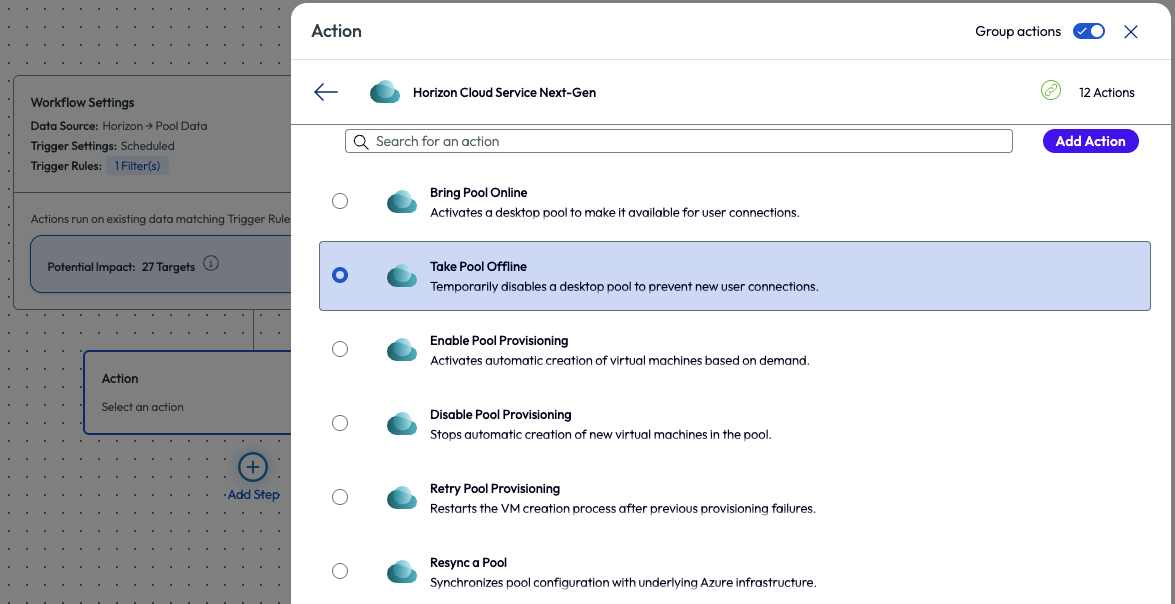Click the link icon next to 12 Actions
This screenshot has width=1175, height=604.
[1051, 91]
